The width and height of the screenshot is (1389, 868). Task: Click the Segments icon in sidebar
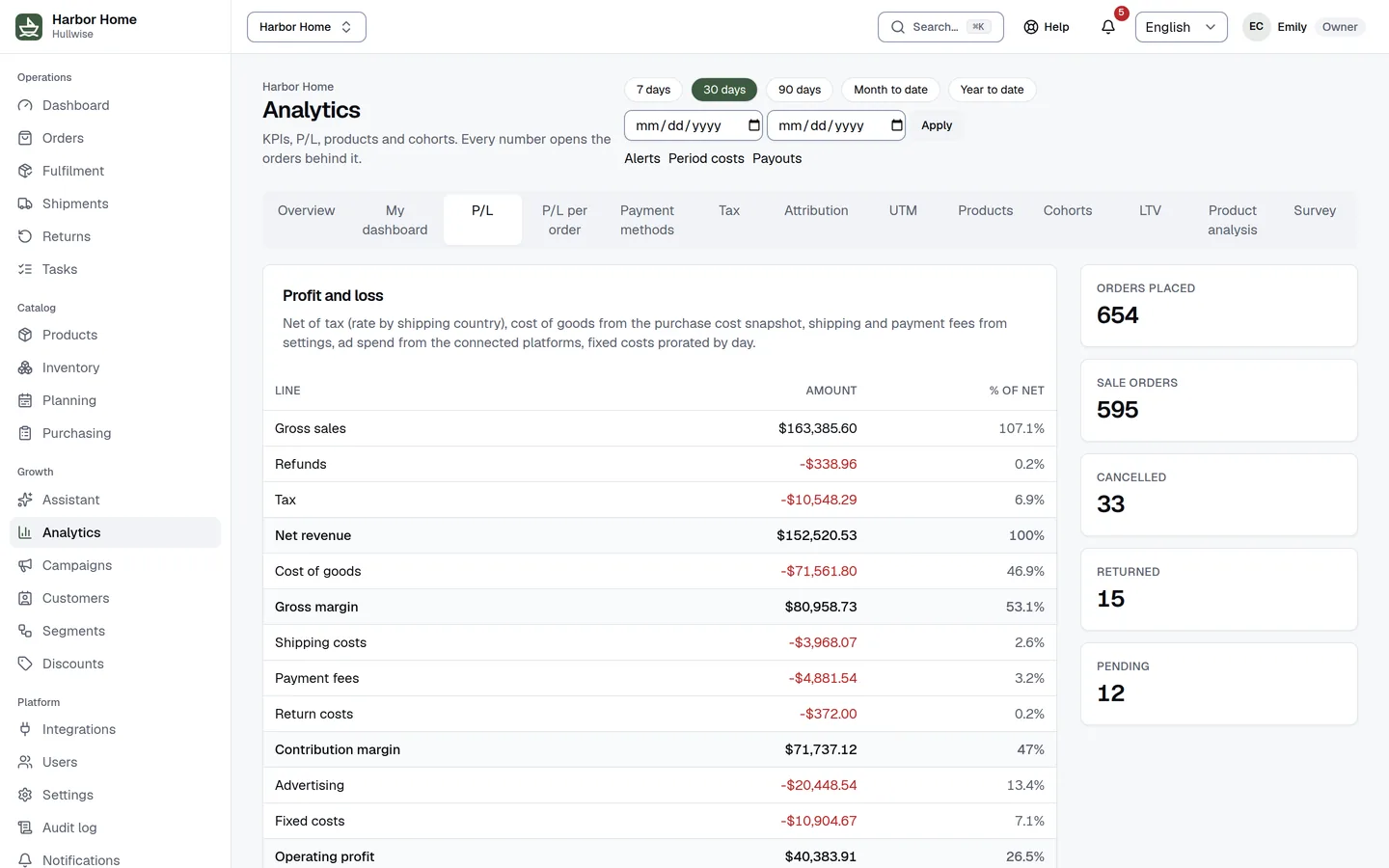(25, 631)
